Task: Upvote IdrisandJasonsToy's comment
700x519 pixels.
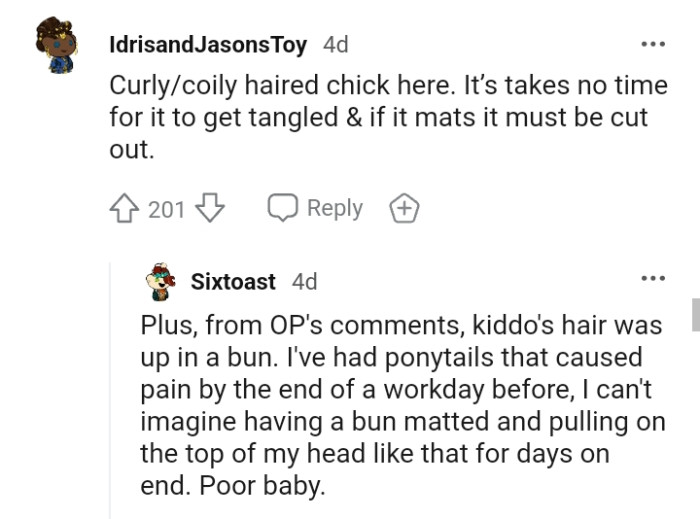Action: [x=126, y=209]
